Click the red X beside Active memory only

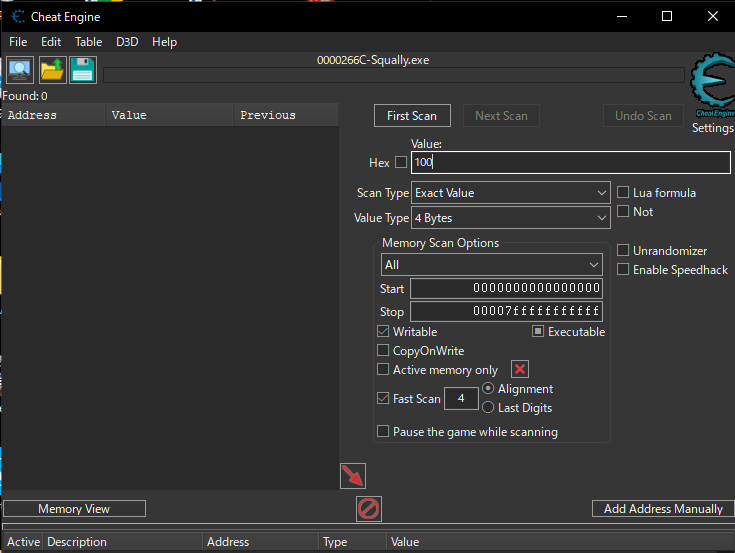pyautogui.click(x=519, y=369)
